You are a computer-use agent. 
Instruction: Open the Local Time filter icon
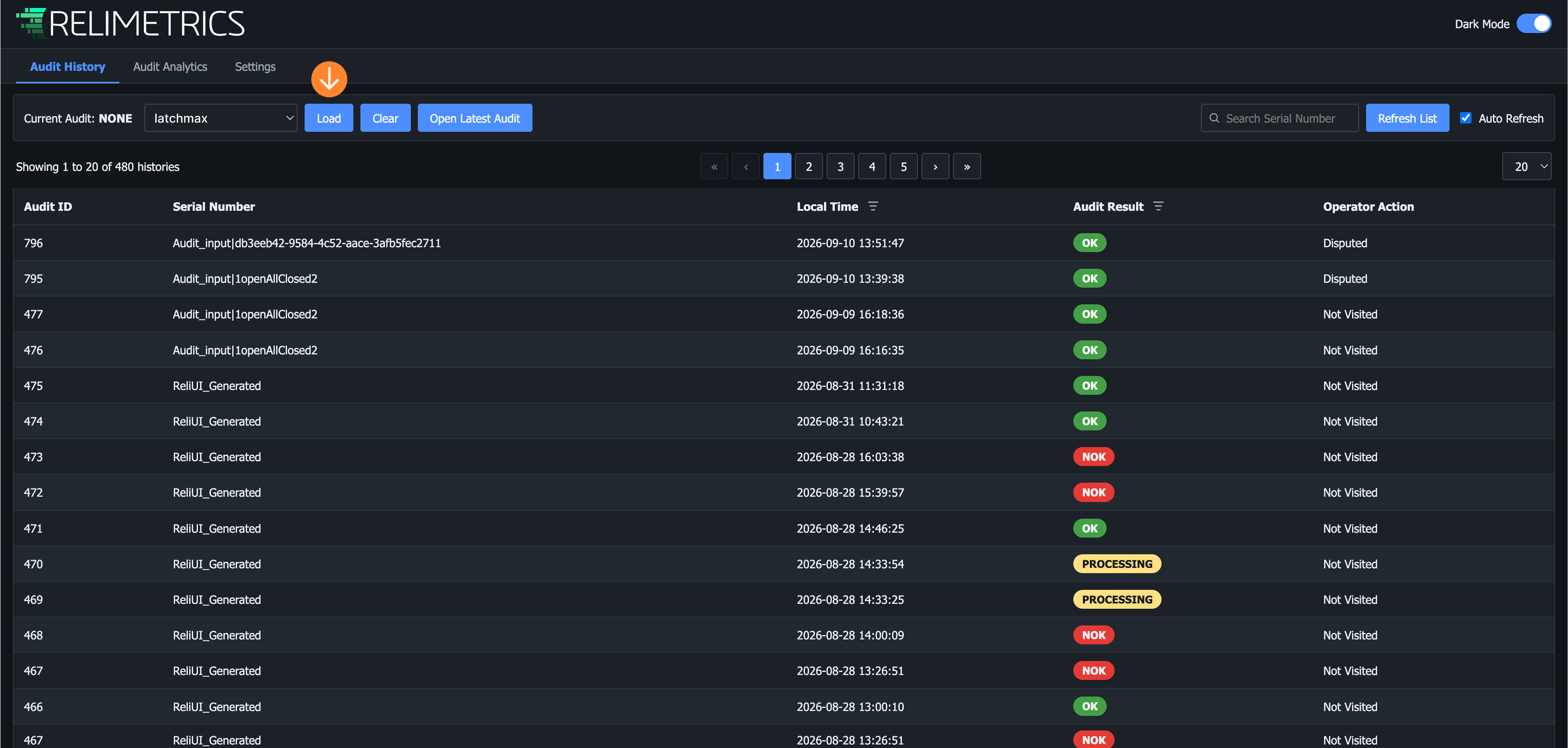pos(873,206)
